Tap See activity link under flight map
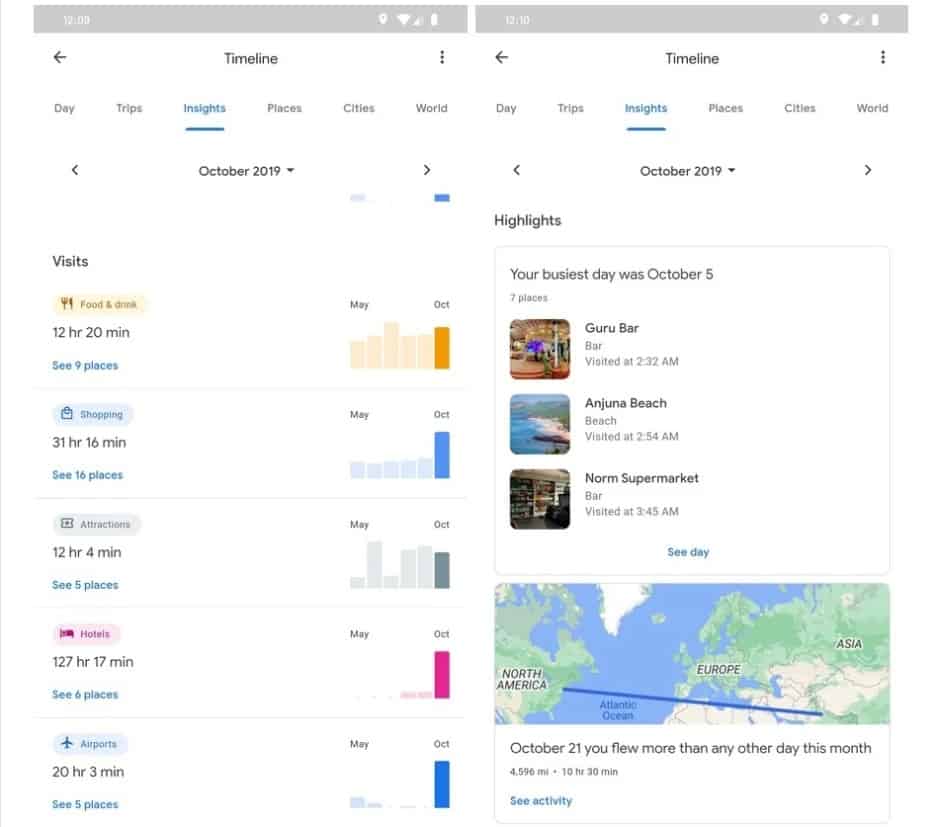This screenshot has height=827, width=940. click(x=541, y=801)
